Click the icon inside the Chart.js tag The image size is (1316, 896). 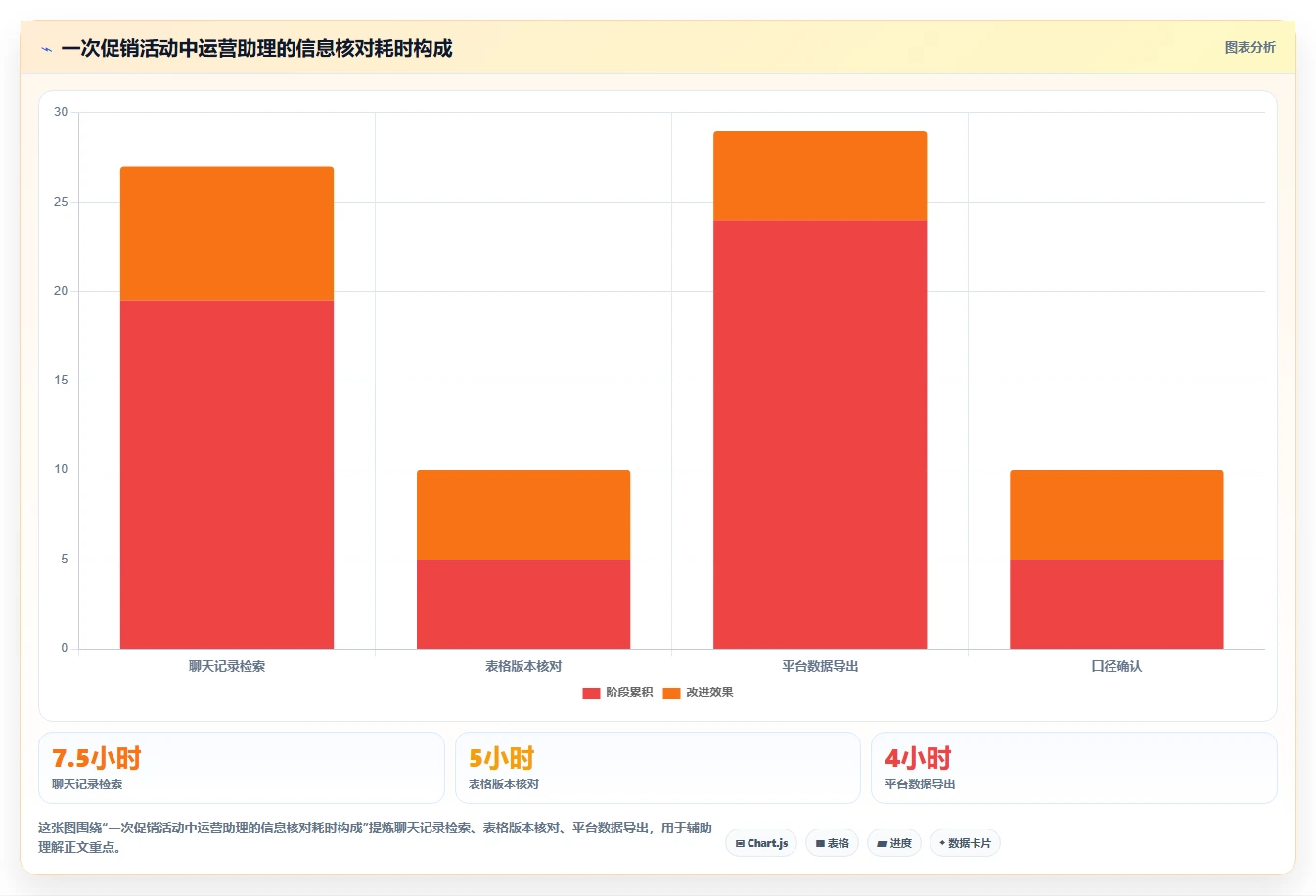pyautogui.click(x=740, y=843)
